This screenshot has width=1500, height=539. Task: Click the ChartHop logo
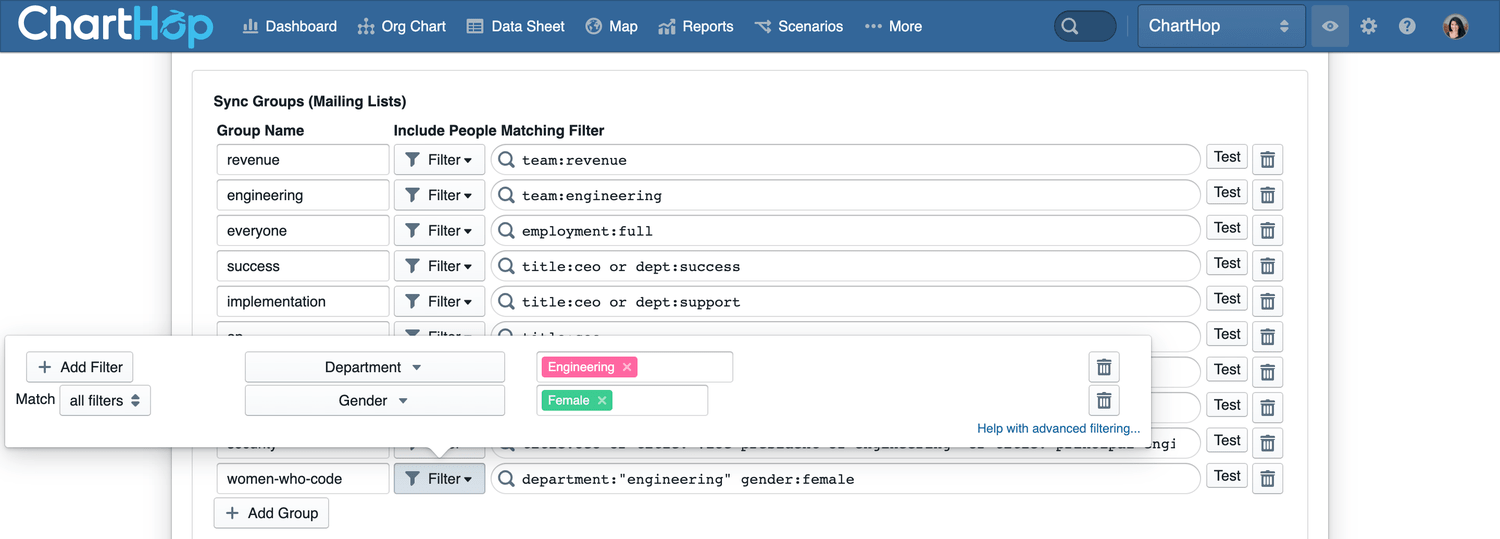115,26
